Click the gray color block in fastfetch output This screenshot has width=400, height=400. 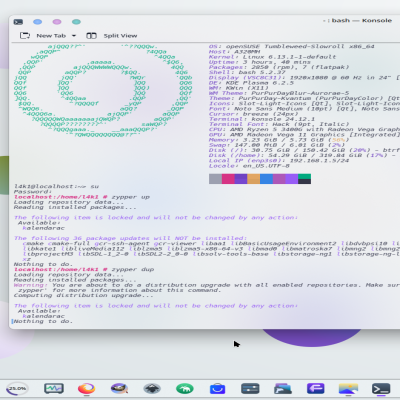tap(215, 179)
